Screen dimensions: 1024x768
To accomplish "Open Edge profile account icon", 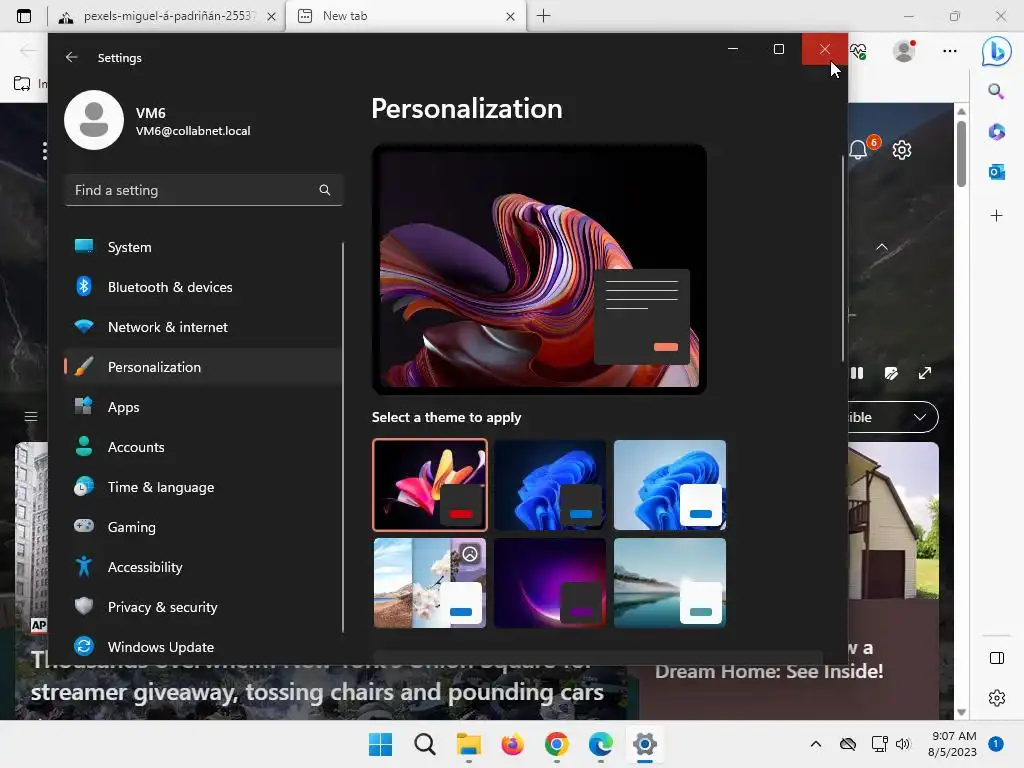I will coord(904,50).
